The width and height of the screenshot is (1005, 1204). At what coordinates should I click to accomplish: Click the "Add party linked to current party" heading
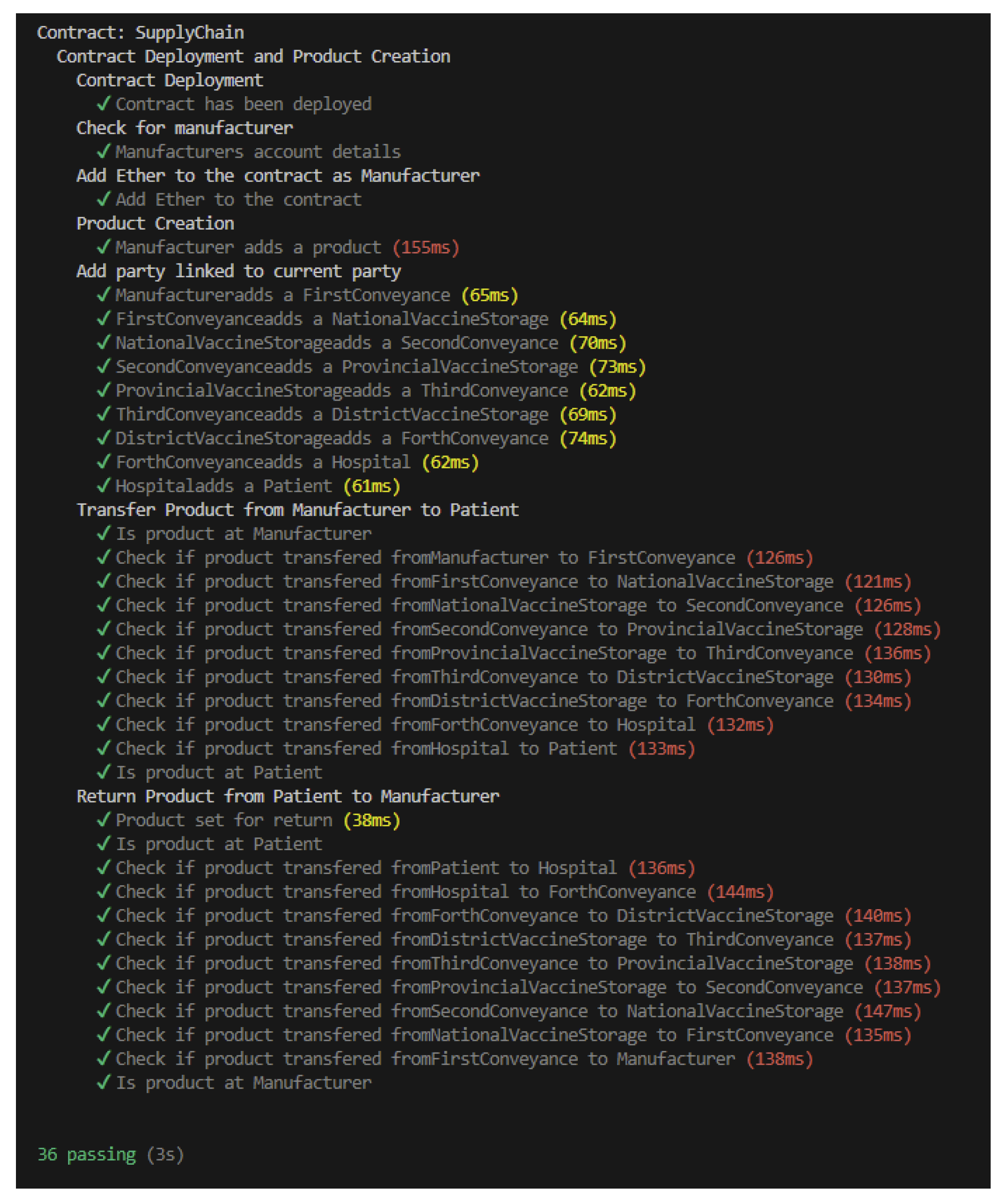(239, 271)
